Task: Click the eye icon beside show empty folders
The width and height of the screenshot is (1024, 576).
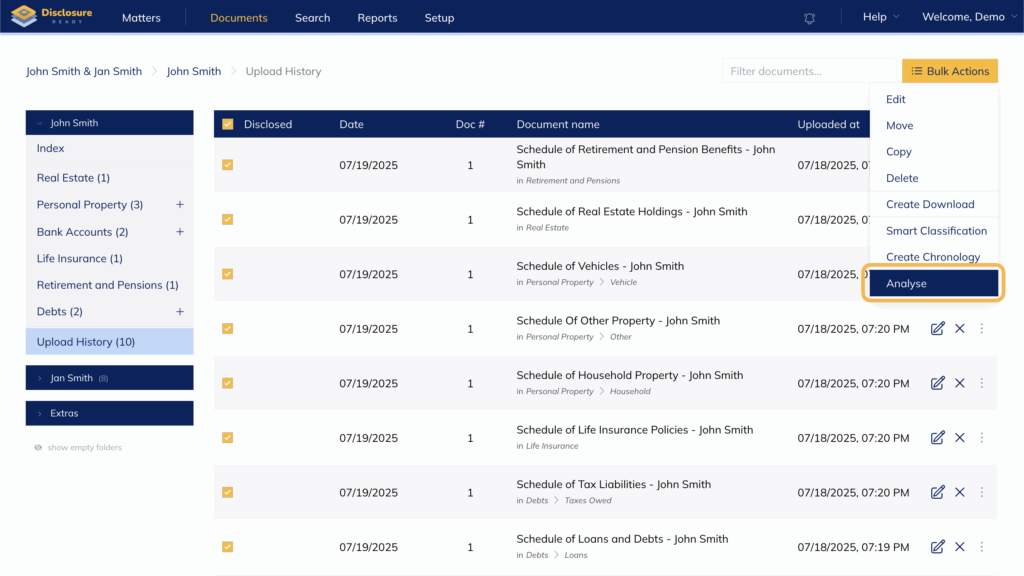Action: tap(38, 447)
